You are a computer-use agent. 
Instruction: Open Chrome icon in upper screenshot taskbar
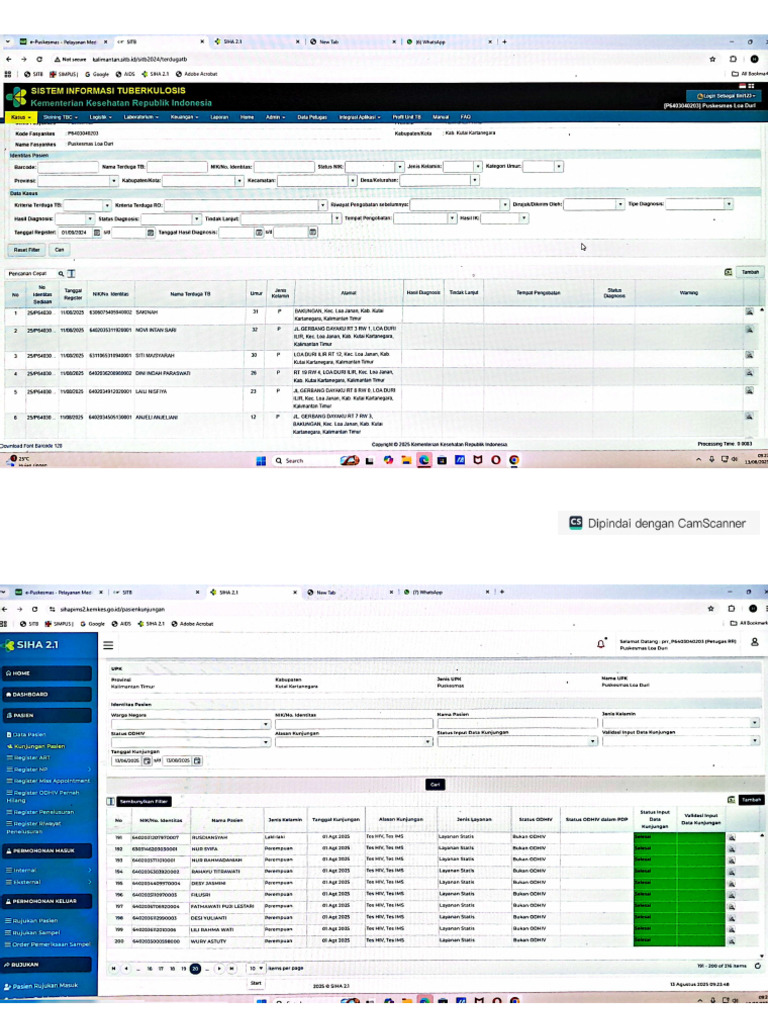pos(514,460)
